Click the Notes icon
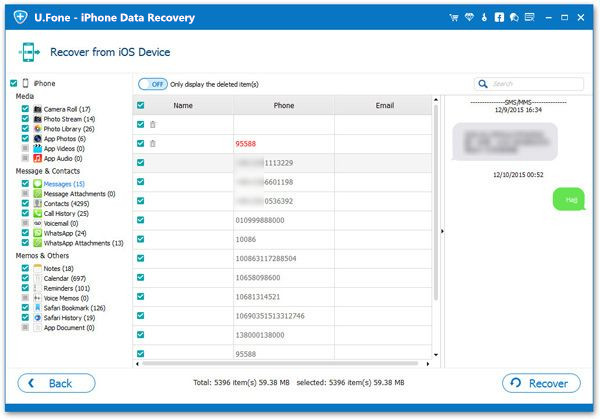This screenshot has height=419, width=600. (x=38, y=268)
